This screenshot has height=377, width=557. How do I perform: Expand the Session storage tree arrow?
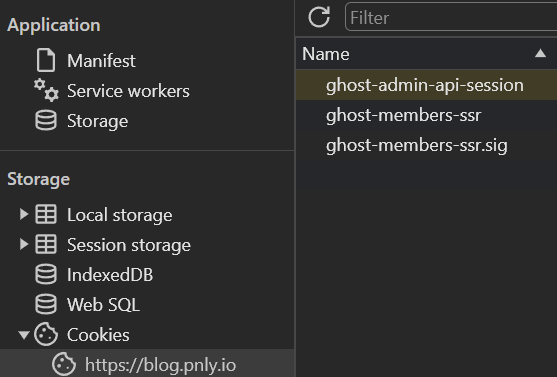[x=24, y=244]
